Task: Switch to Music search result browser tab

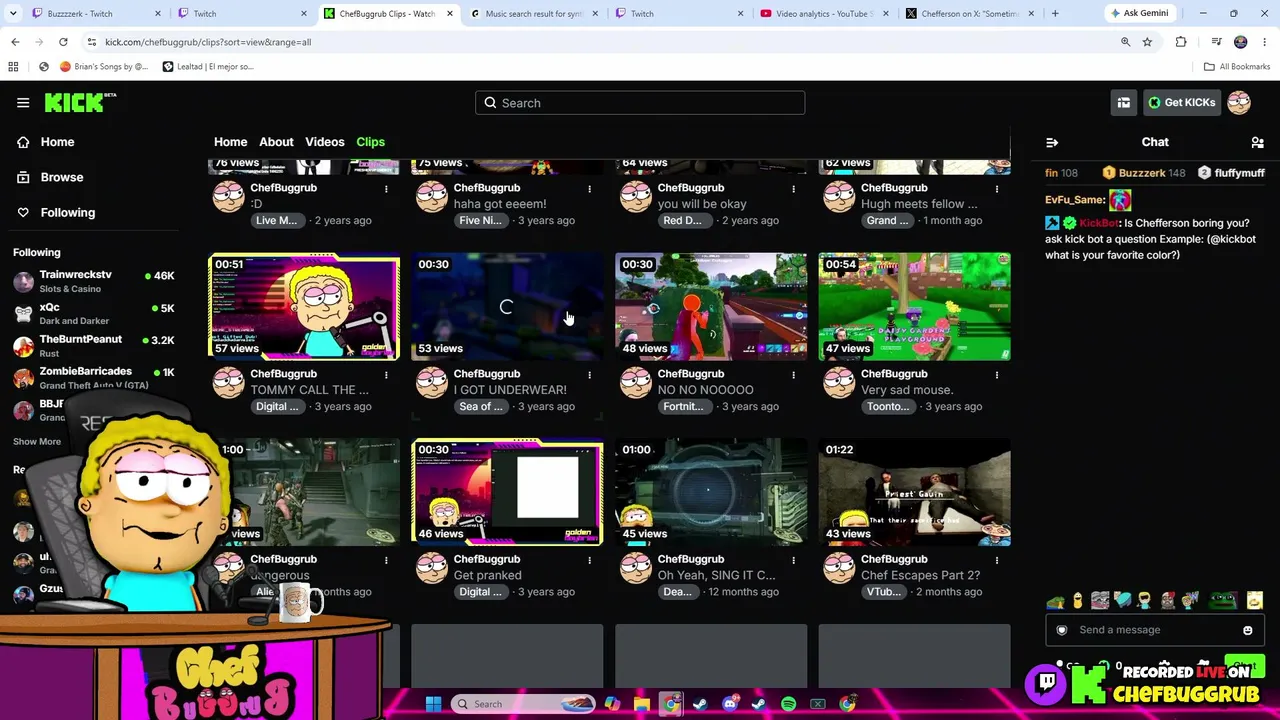Action: coord(532,14)
